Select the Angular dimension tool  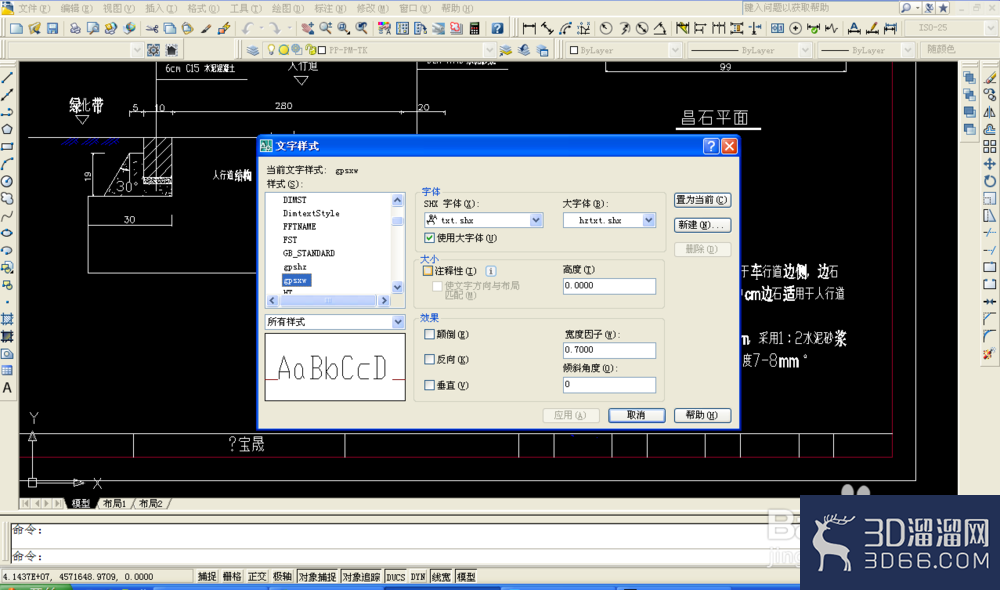pyautogui.click(x=660, y=28)
